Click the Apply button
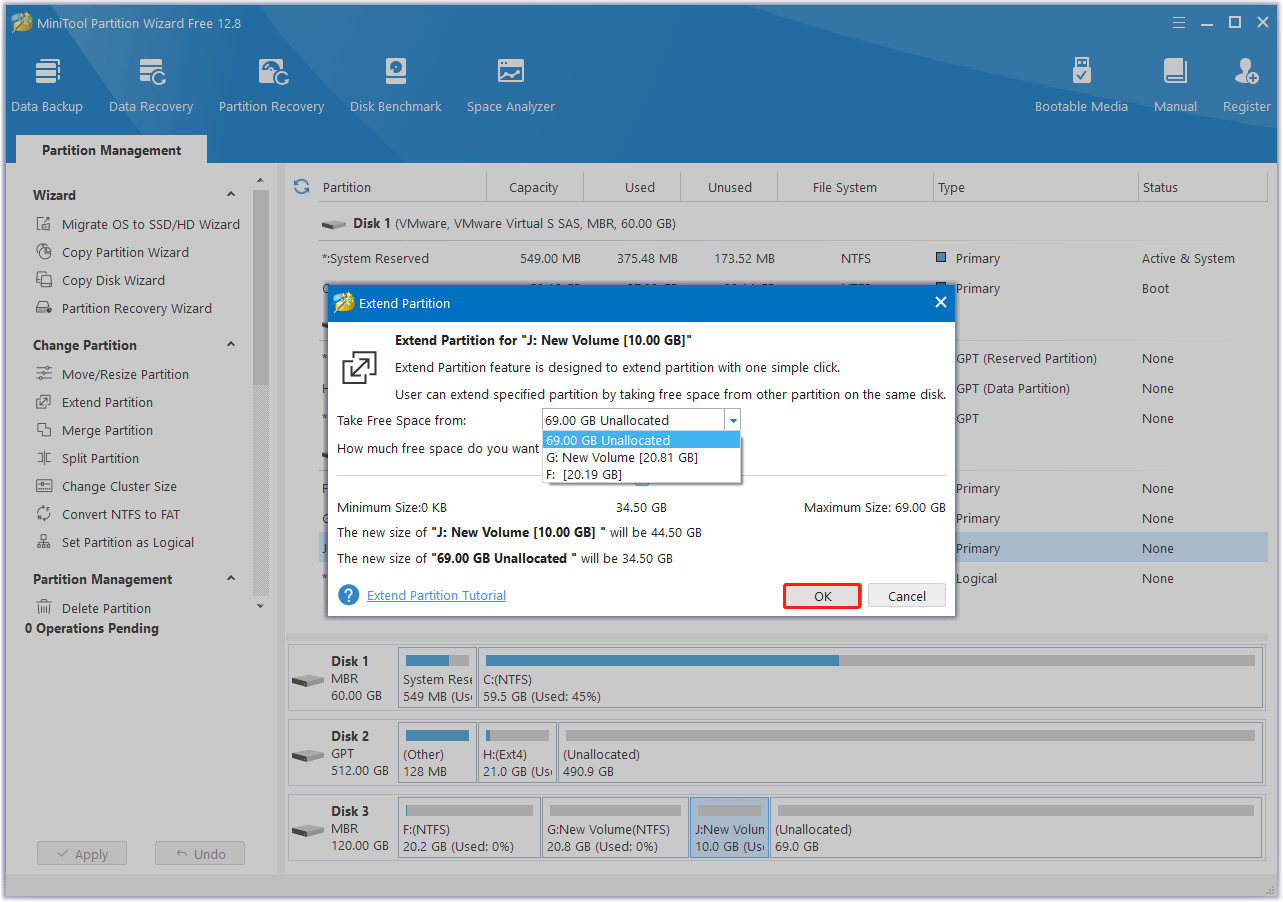This screenshot has height=902, width=1283. pyautogui.click(x=82, y=854)
